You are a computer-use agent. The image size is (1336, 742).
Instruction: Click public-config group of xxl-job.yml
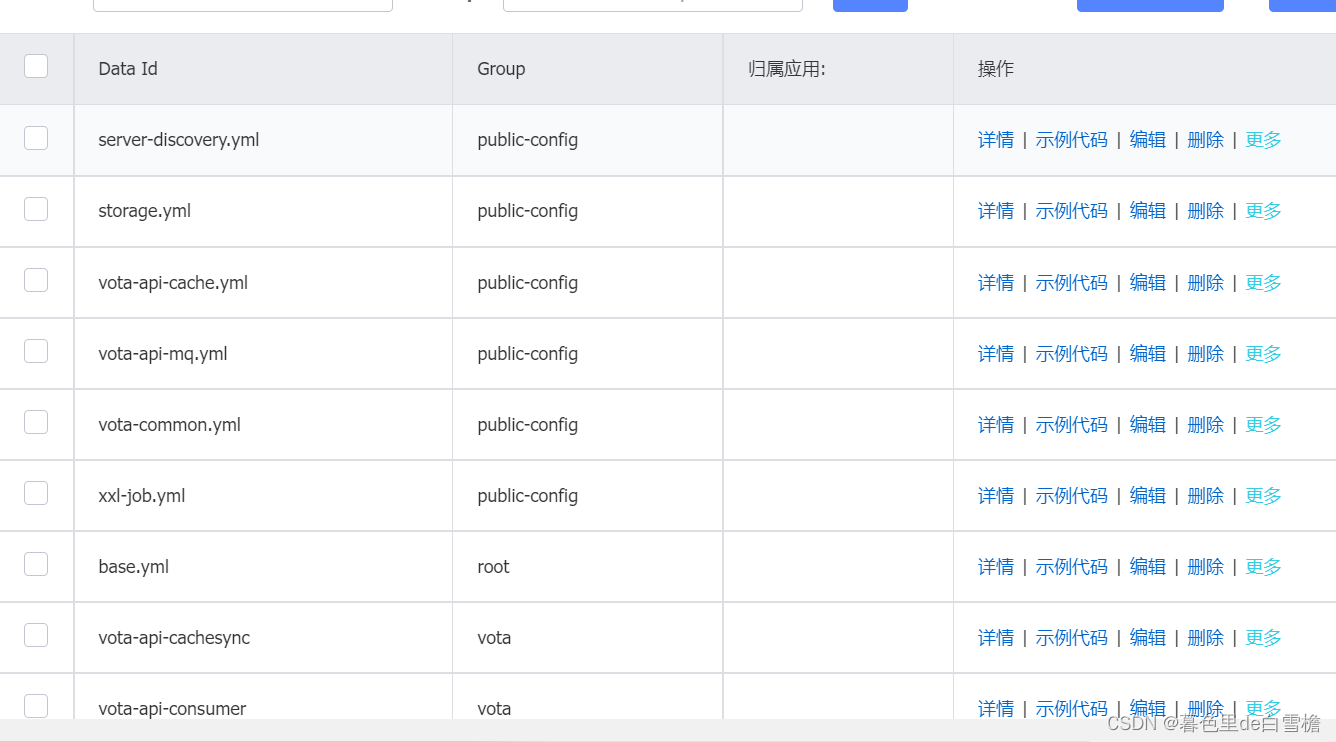pyautogui.click(x=528, y=496)
